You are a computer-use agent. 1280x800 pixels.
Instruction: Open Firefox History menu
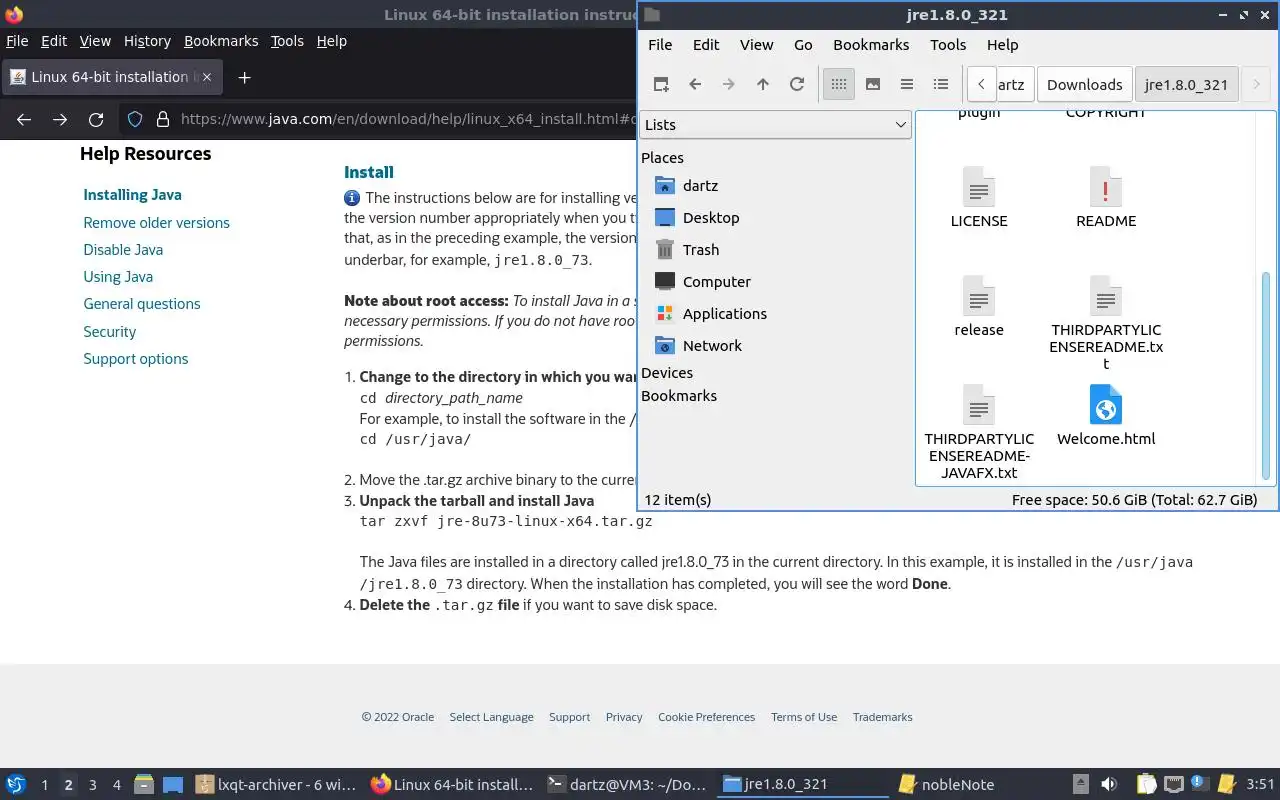147,41
